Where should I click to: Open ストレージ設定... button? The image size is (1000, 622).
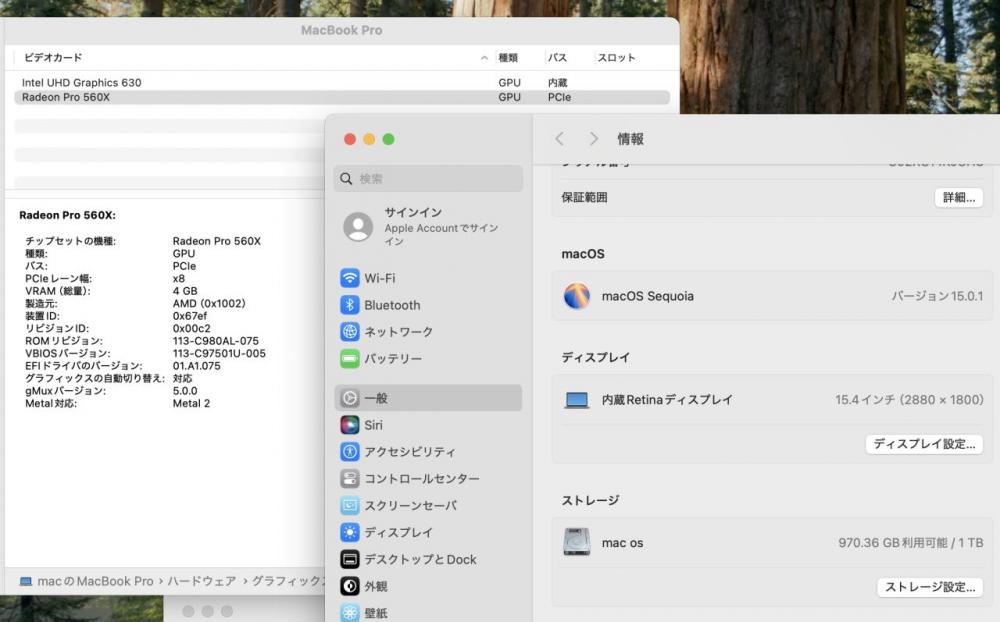click(930, 587)
